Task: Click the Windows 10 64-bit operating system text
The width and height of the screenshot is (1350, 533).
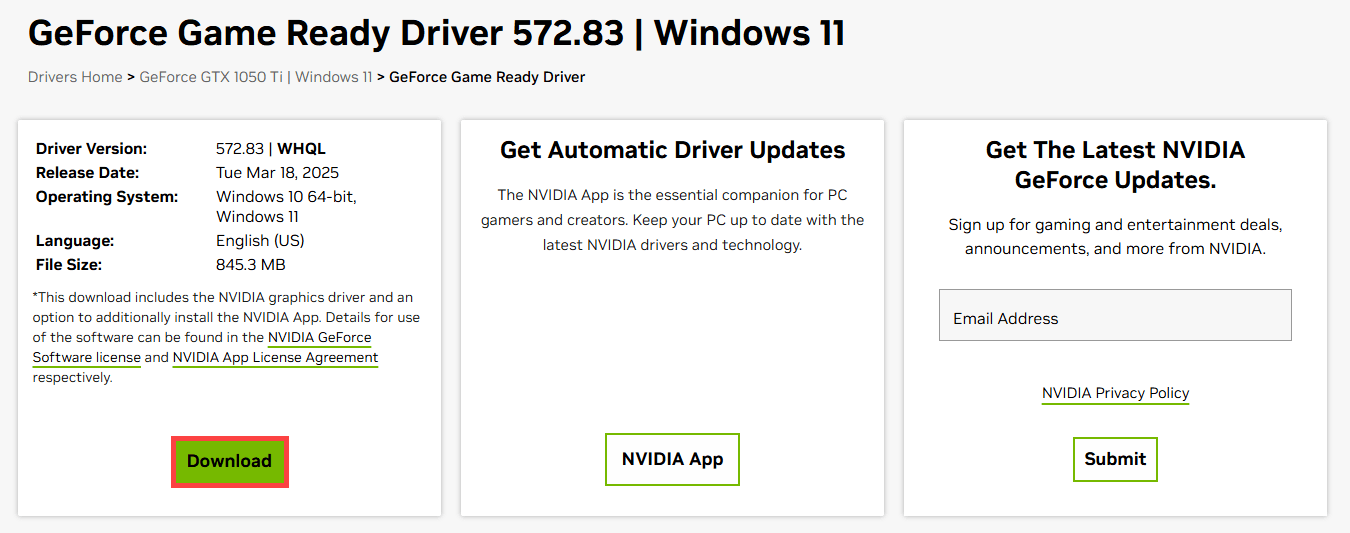Action: (285, 197)
